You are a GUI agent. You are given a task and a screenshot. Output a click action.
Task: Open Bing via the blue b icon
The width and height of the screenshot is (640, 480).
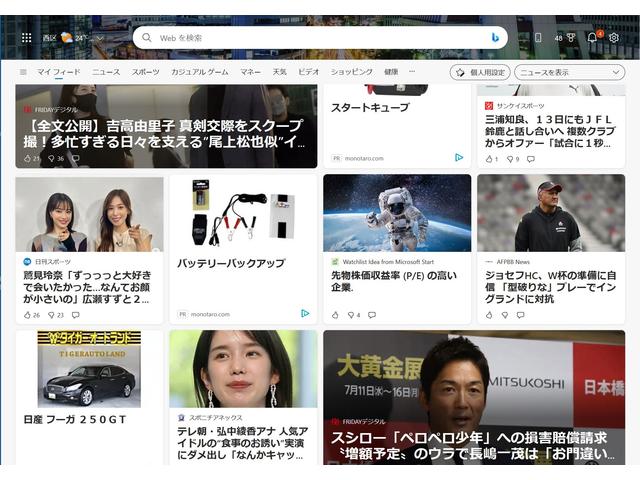pyautogui.click(x=495, y=38)
